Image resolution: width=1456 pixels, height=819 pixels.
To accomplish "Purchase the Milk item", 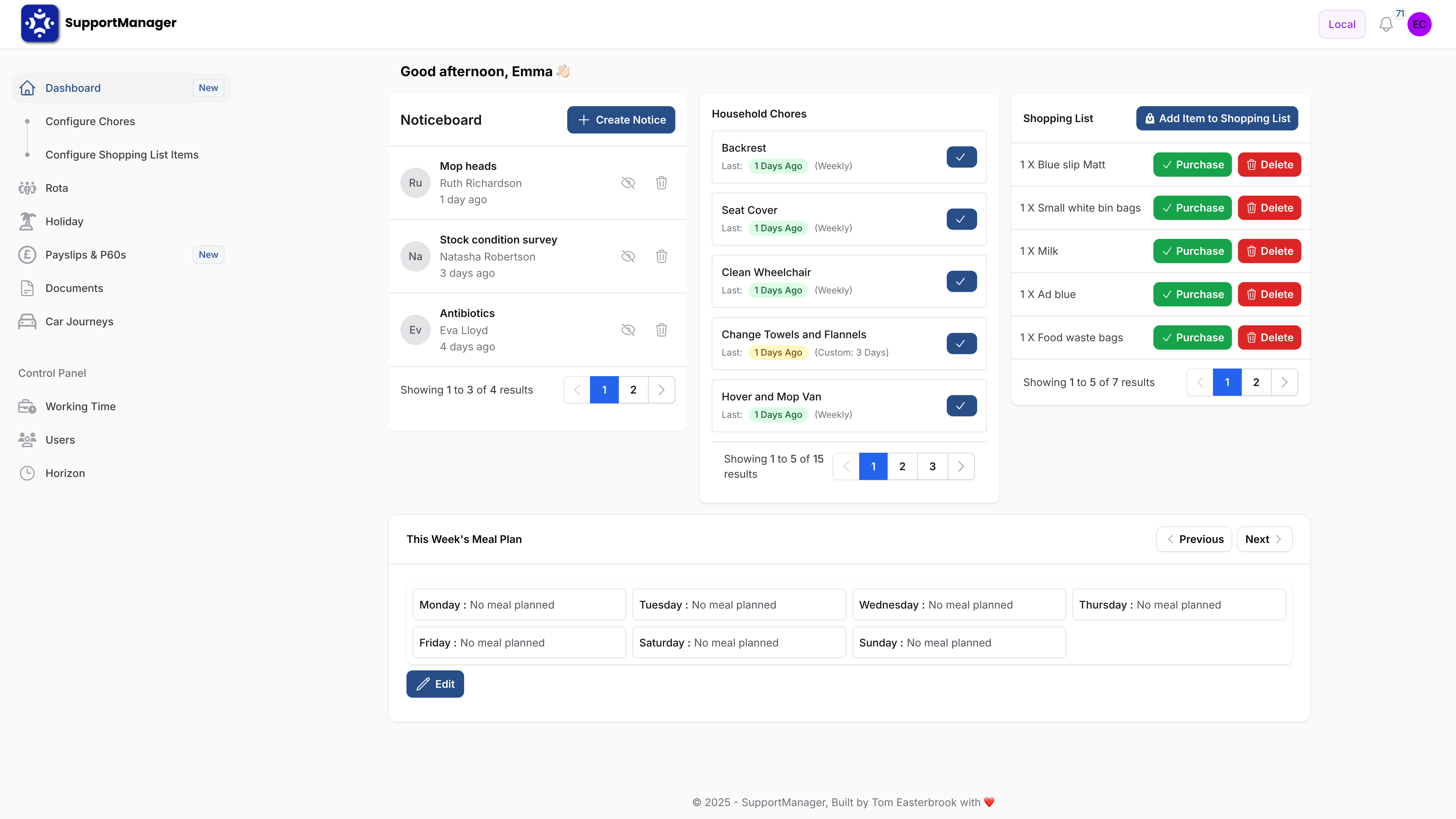I will point(1192,251).
